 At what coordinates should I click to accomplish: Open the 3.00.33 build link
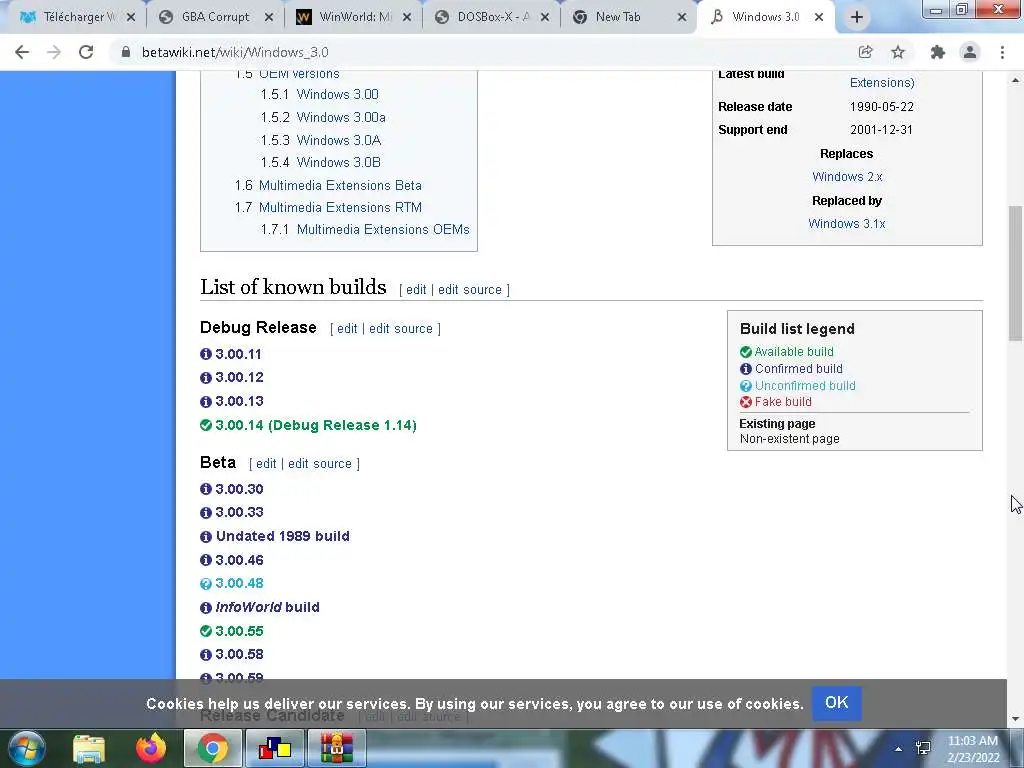click(x=240, y=512)
